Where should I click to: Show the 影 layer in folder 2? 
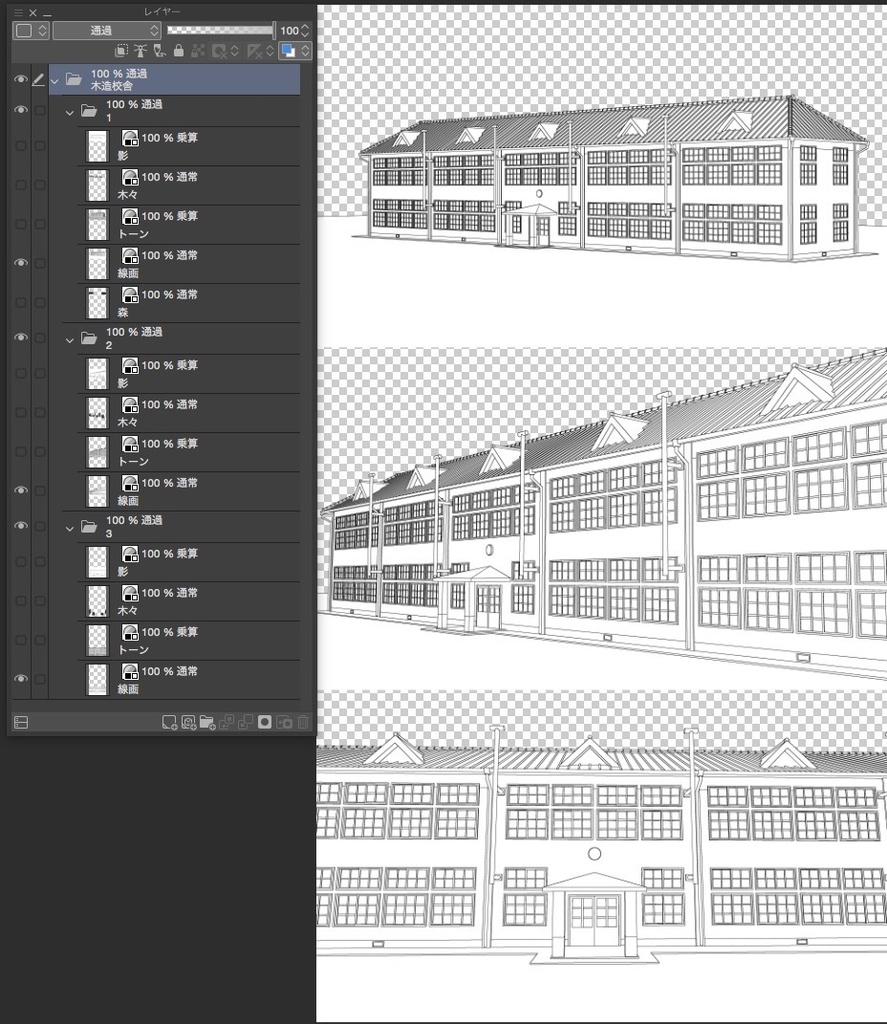coord(21,373)
